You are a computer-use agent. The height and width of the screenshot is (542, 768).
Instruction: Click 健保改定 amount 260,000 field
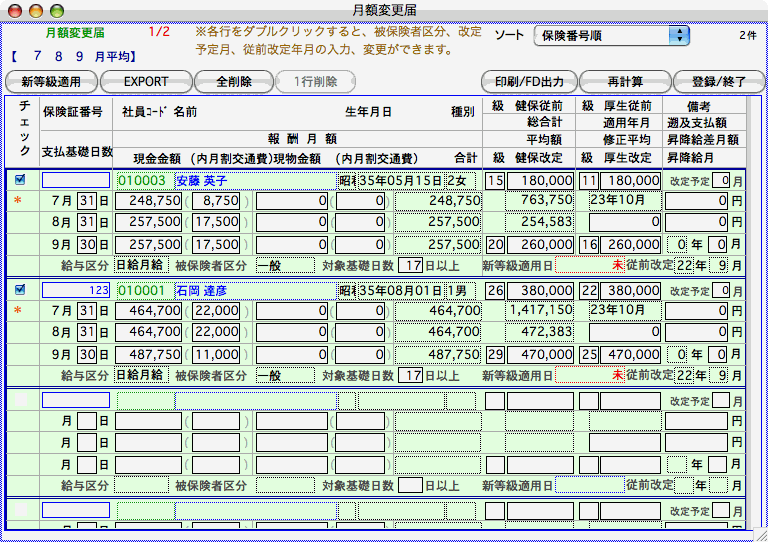click(x=540, y=245)
